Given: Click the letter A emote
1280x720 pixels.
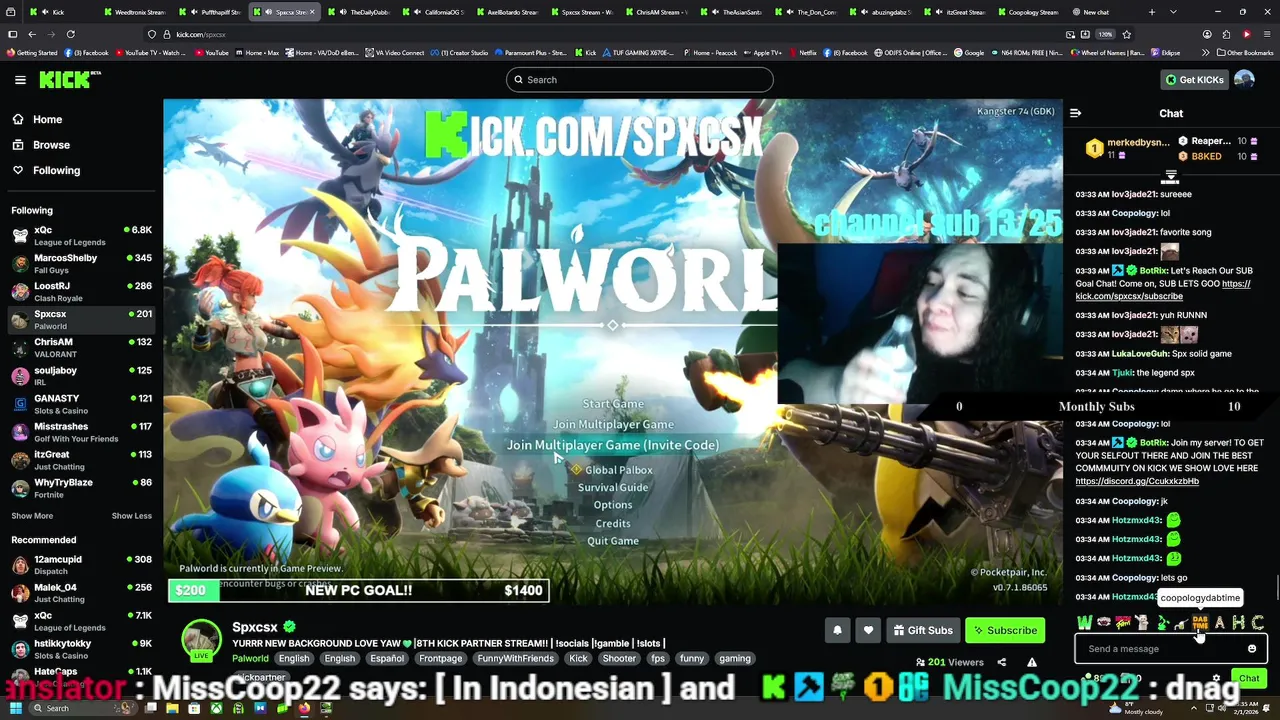Looking at the screenshot, I should pos(1219,623).
